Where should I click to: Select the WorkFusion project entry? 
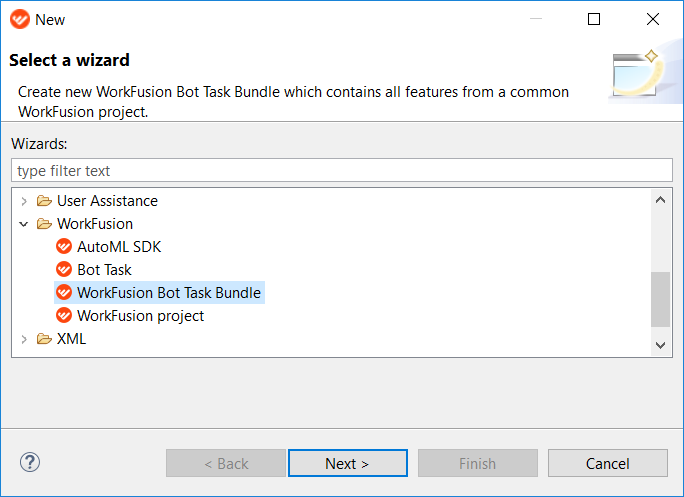pyautogui.click(x=140, y=315)
